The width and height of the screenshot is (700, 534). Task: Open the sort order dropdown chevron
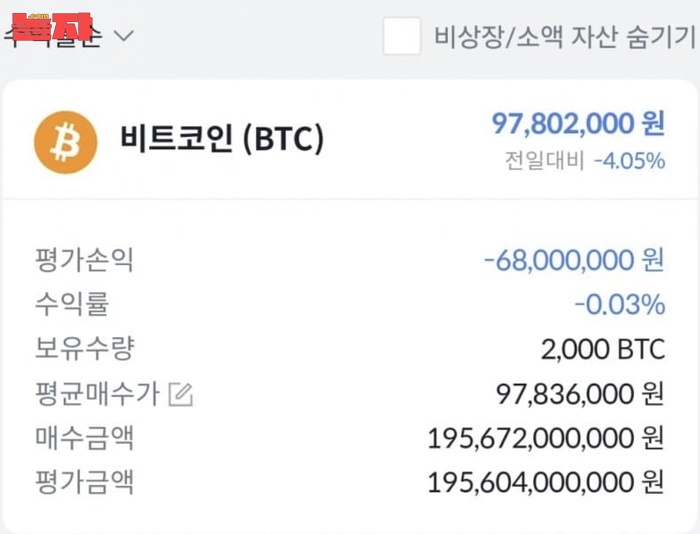(123, 37)
